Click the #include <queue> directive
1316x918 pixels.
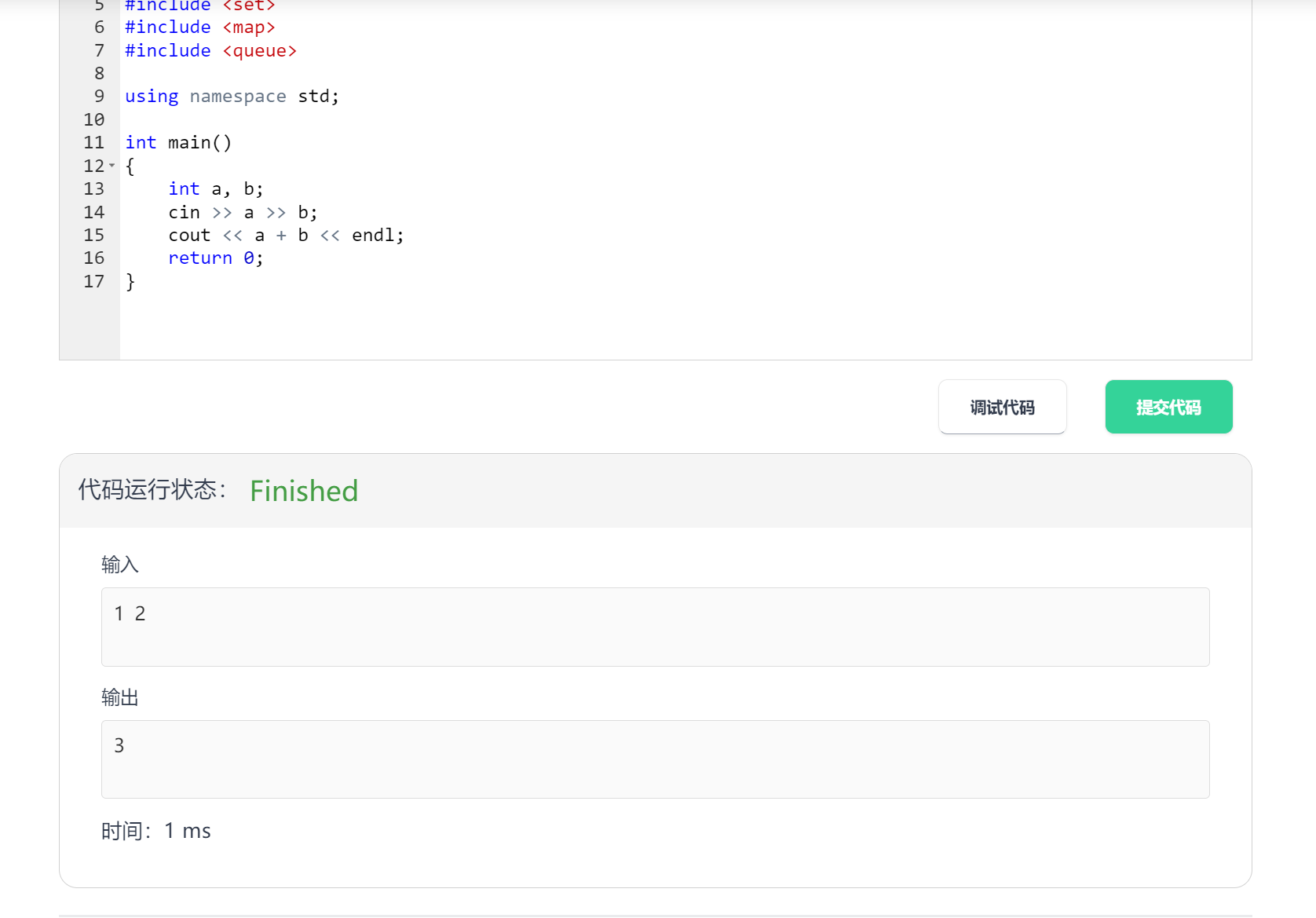click(x=210, y=50)
